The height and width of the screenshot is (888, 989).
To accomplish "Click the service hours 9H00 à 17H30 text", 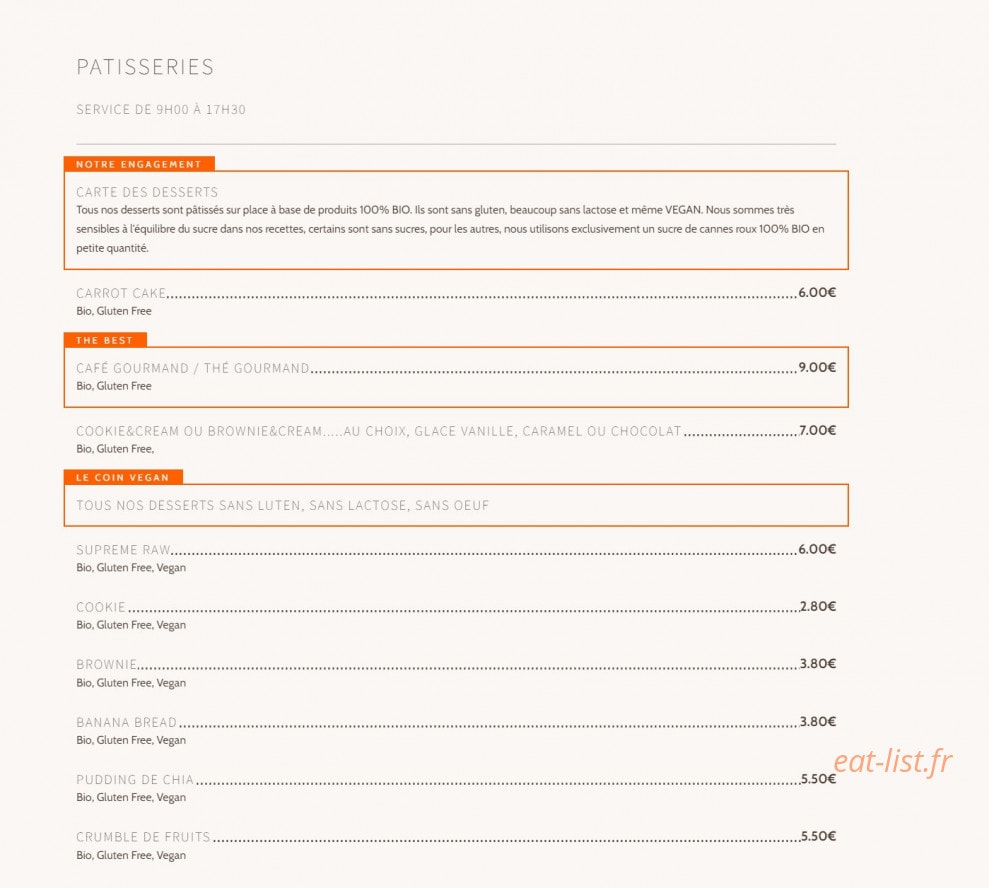I will (x=161, y=110).
